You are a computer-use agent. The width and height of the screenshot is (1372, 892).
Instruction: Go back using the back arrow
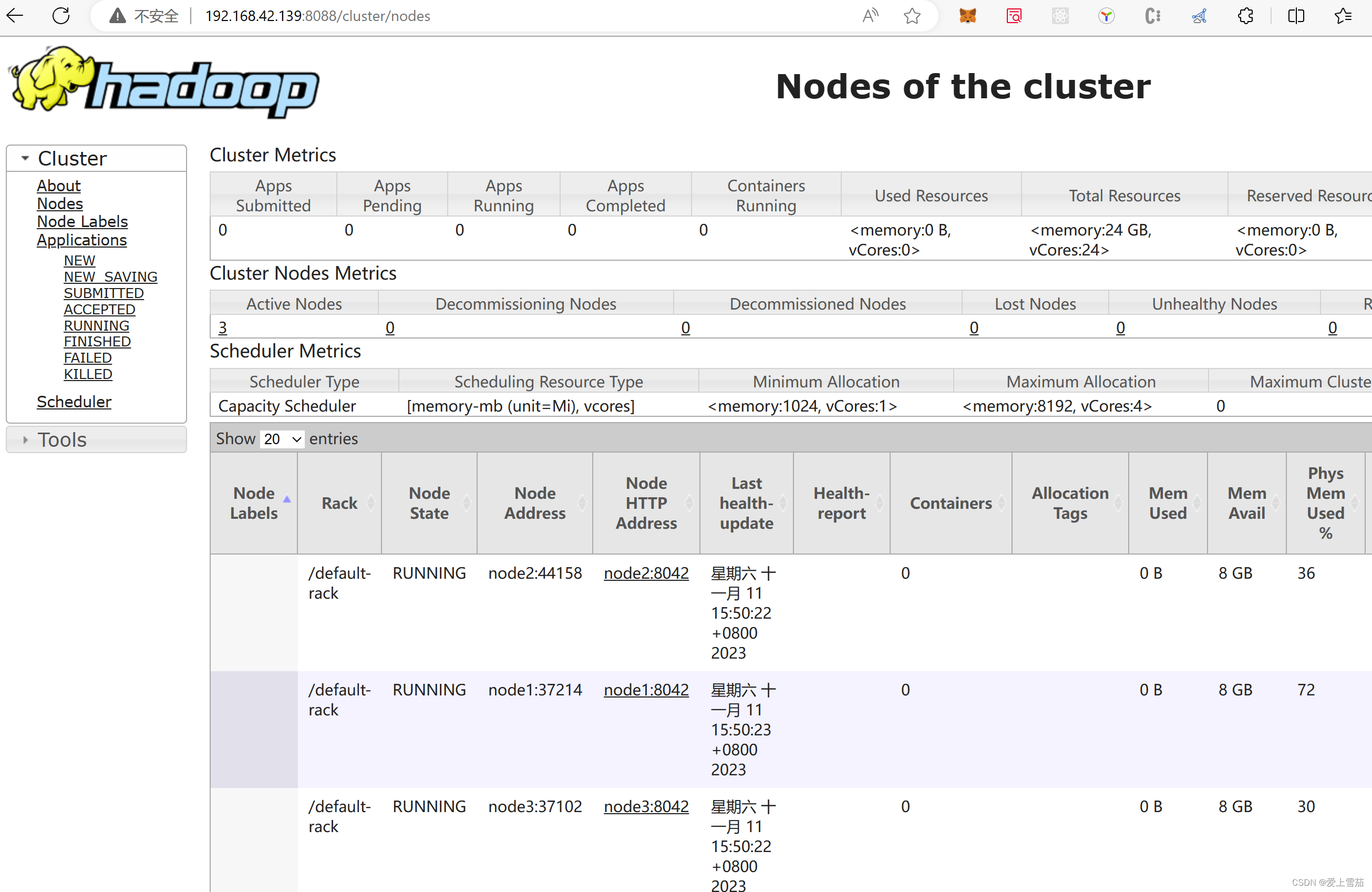(15, 16)
